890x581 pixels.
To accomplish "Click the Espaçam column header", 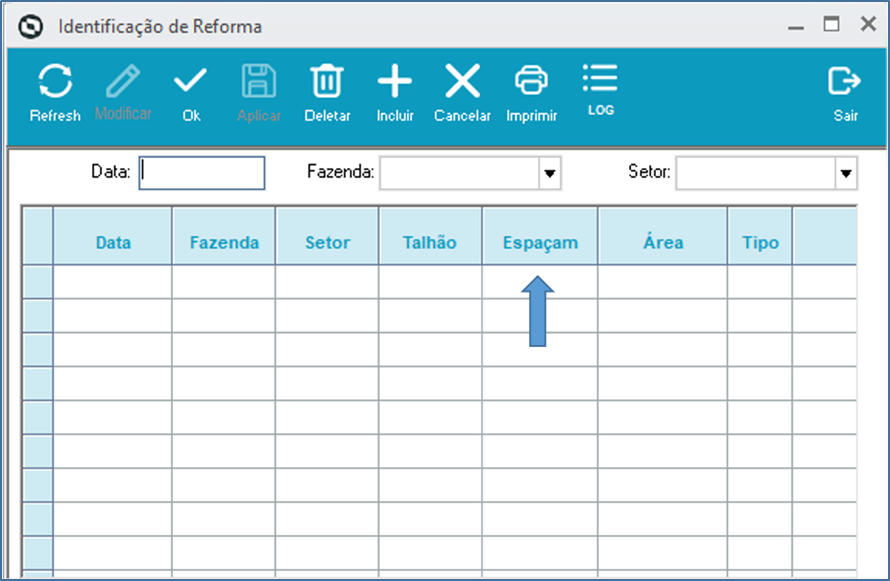I will tap(540, 236).
